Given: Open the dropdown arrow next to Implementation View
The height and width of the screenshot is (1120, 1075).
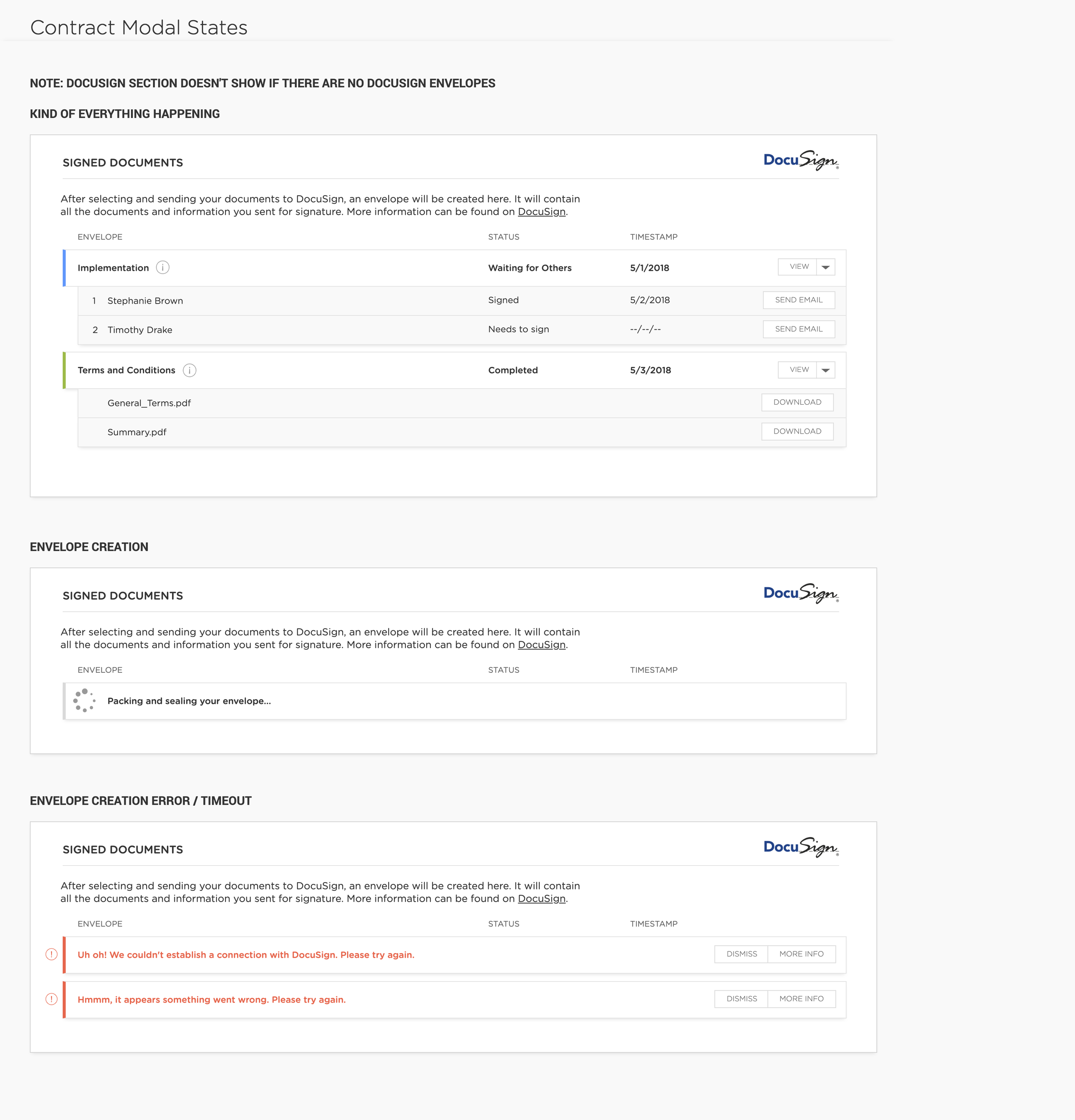Looking at the screenshot, I should (x=826, y=267).
